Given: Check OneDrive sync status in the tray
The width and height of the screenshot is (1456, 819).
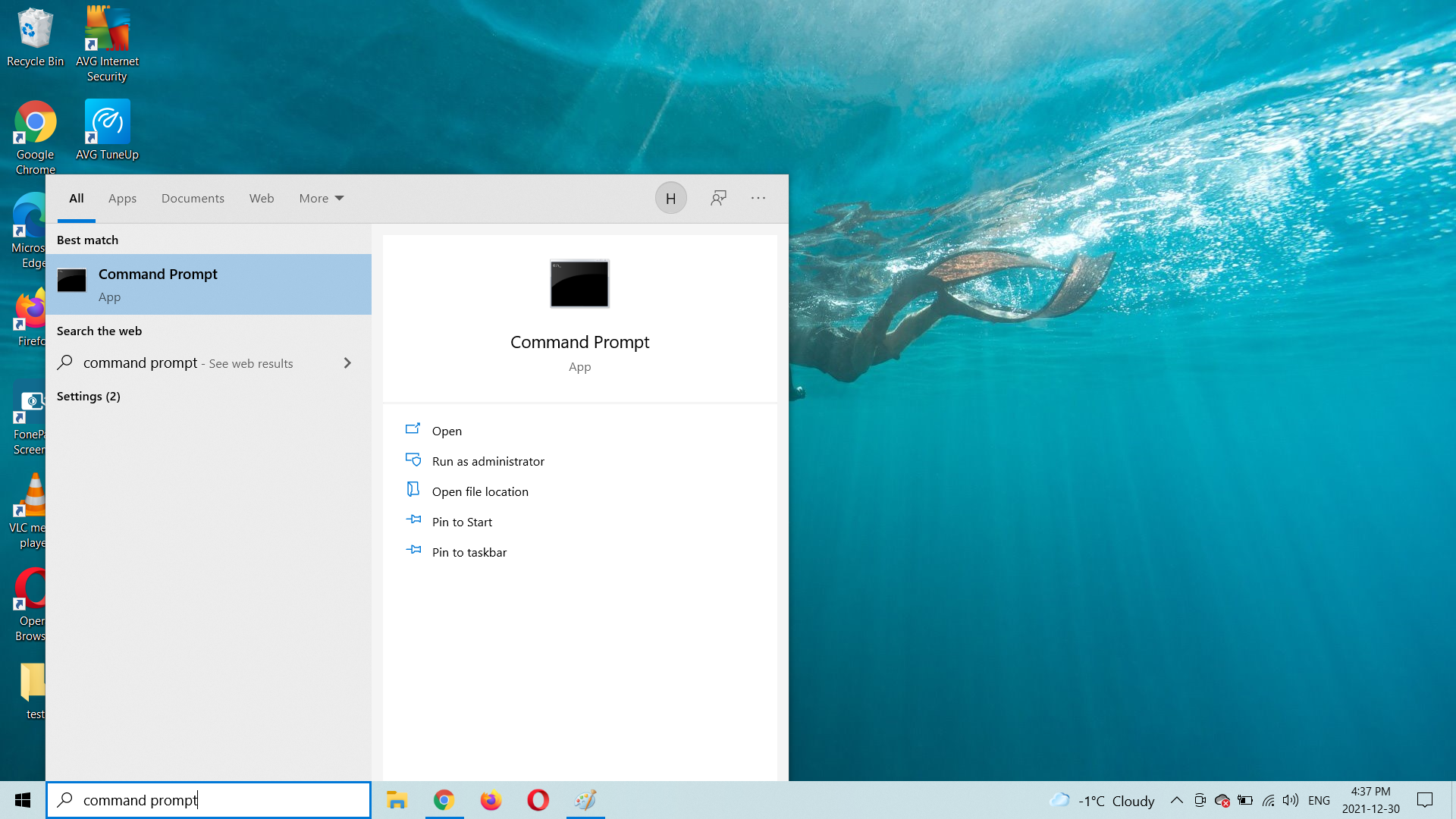Looking at the screenshot, I should (1222, 800).
